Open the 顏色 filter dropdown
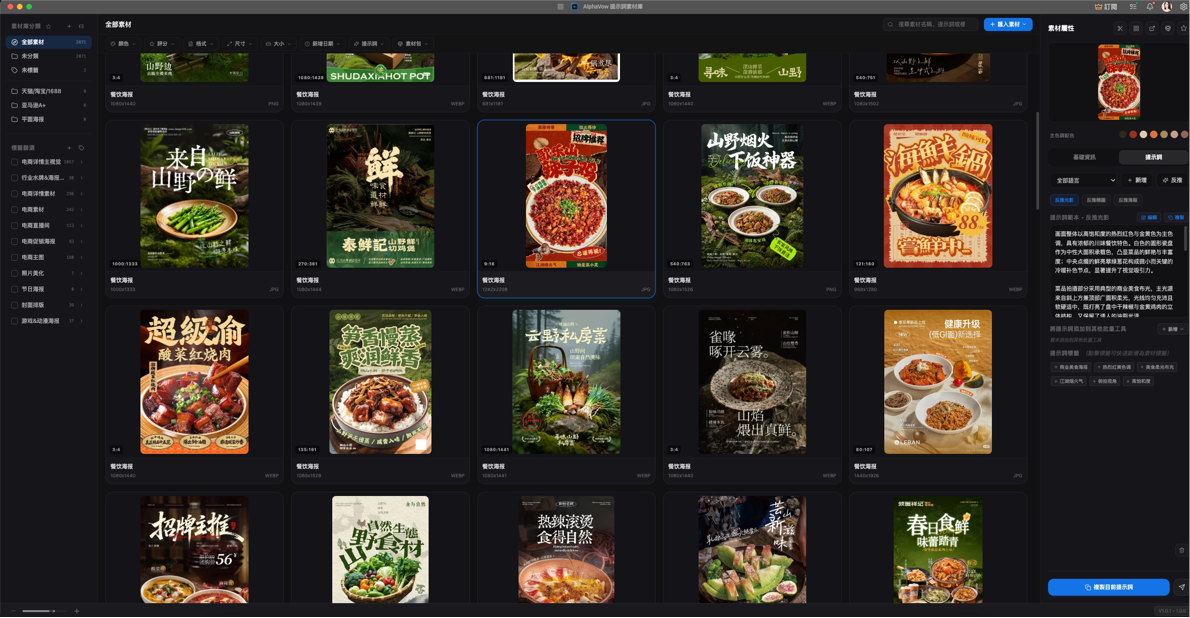Viewport: 1190px width, 618px height. (x=122, y=44)
